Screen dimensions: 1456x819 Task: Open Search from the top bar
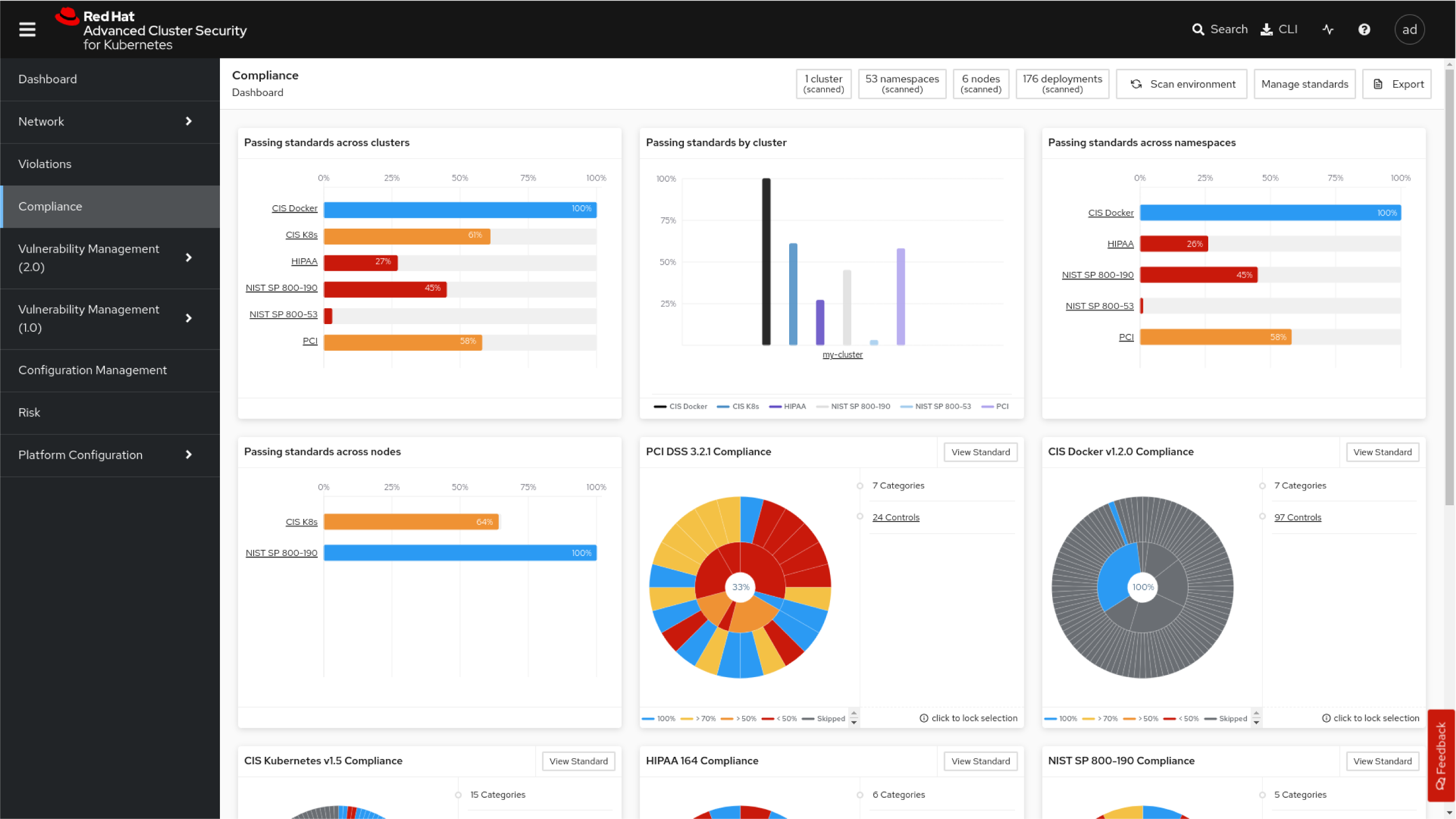click(1219, 29)
